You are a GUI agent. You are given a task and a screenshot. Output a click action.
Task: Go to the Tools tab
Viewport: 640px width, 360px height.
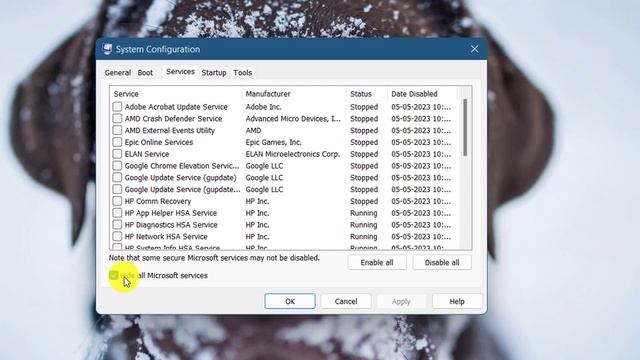click(x=242, y=73)
